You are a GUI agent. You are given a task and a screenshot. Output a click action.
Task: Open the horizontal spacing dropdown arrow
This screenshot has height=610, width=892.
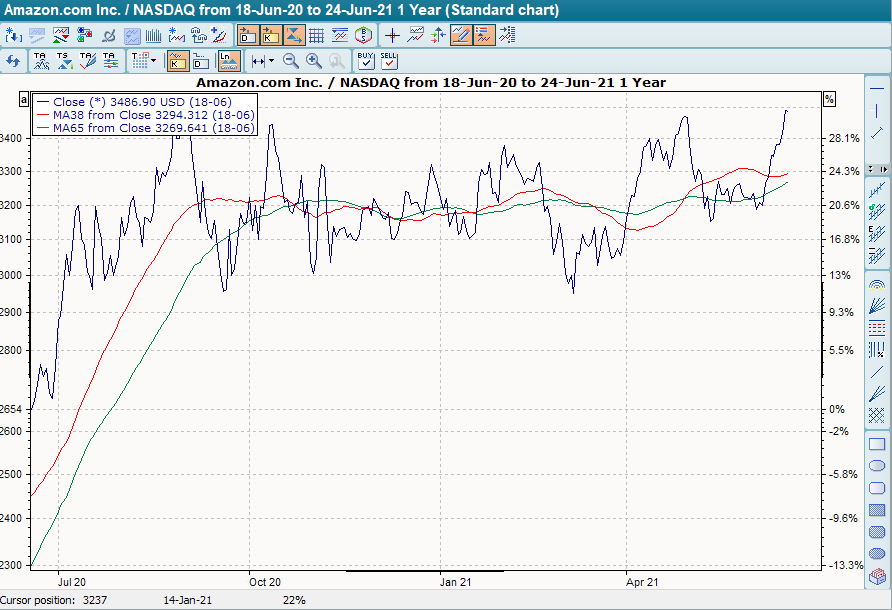pyautogui.click(x=270, y=60)
